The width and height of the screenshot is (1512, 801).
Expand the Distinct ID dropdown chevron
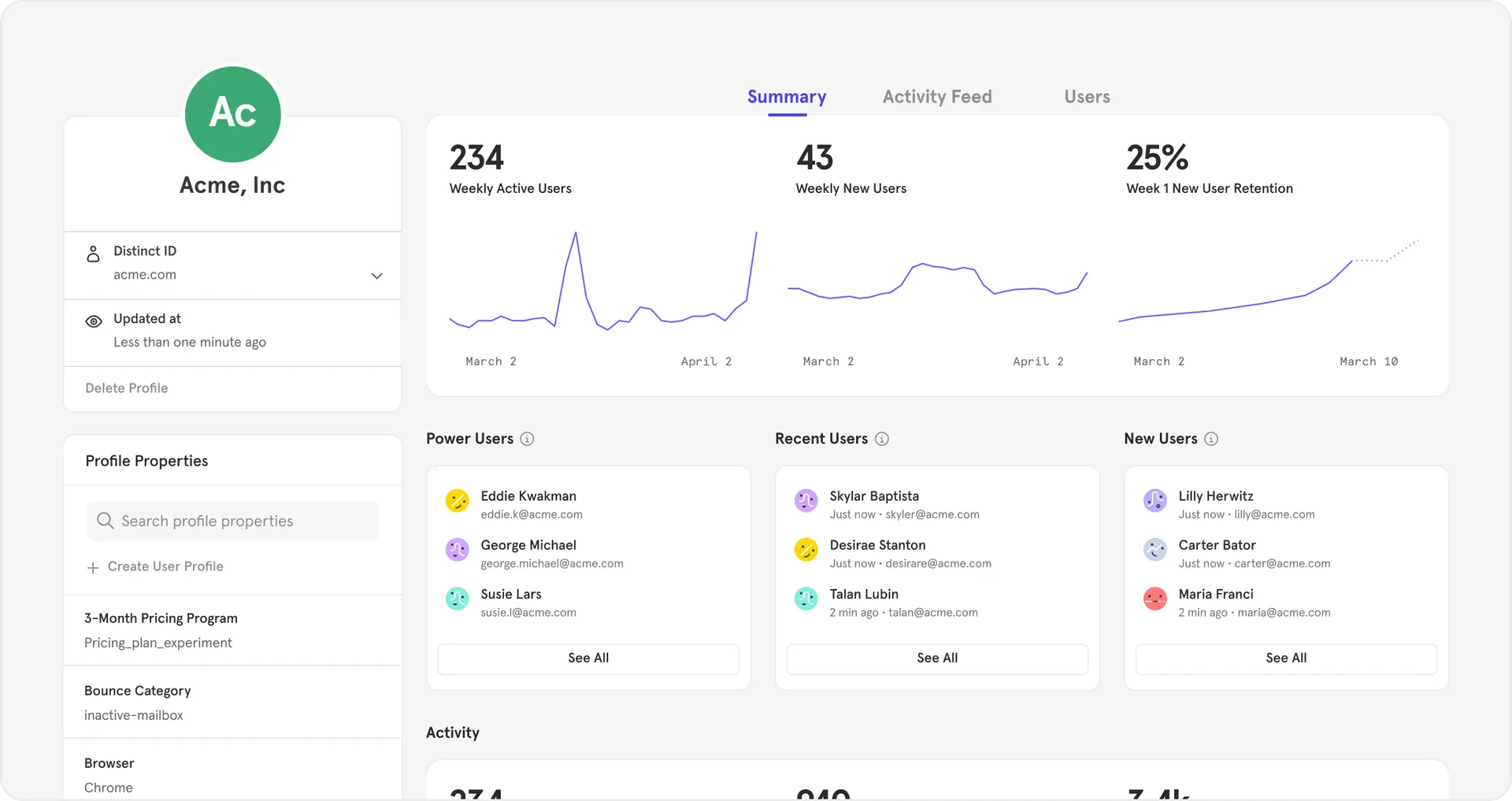(376, 276)
